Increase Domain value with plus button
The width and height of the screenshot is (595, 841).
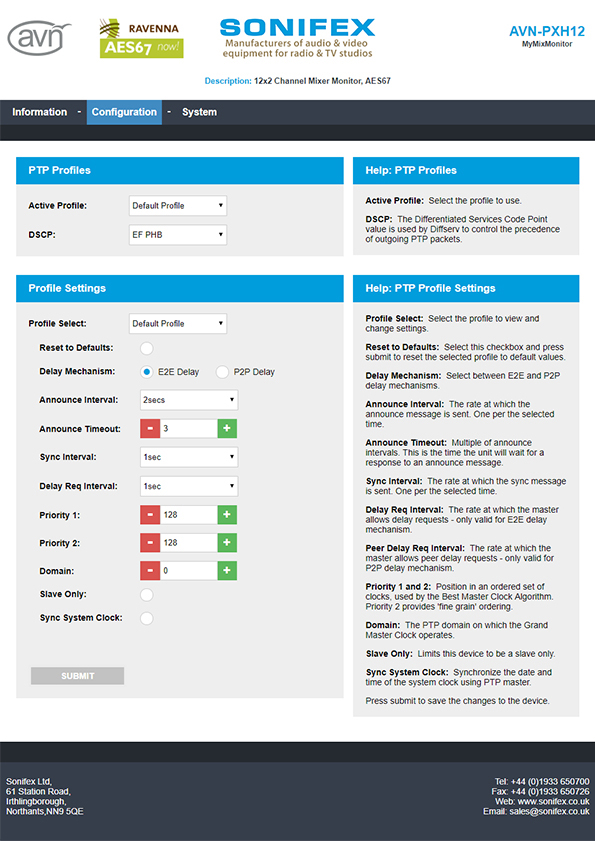[x=227, y=570]
